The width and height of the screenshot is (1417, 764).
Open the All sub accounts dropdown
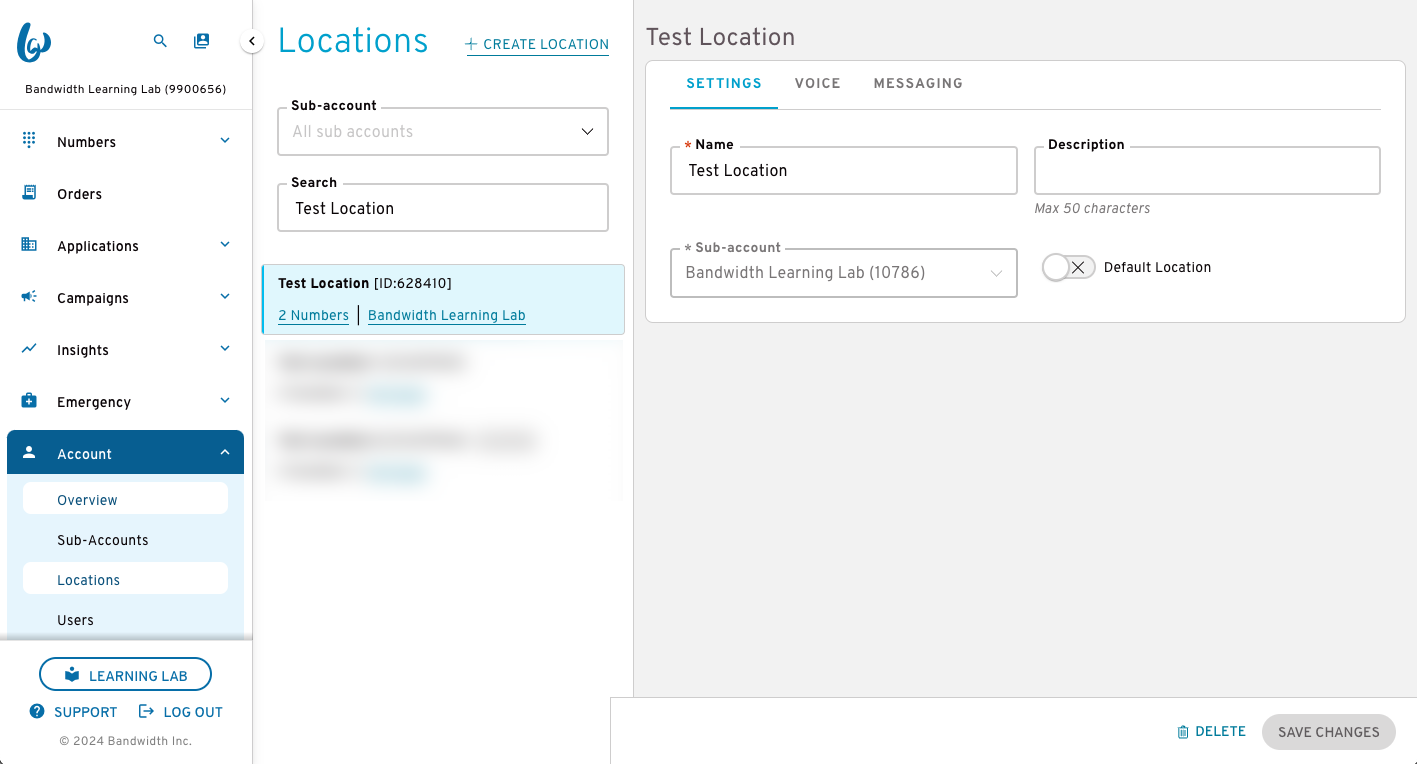tap(443, 132)
